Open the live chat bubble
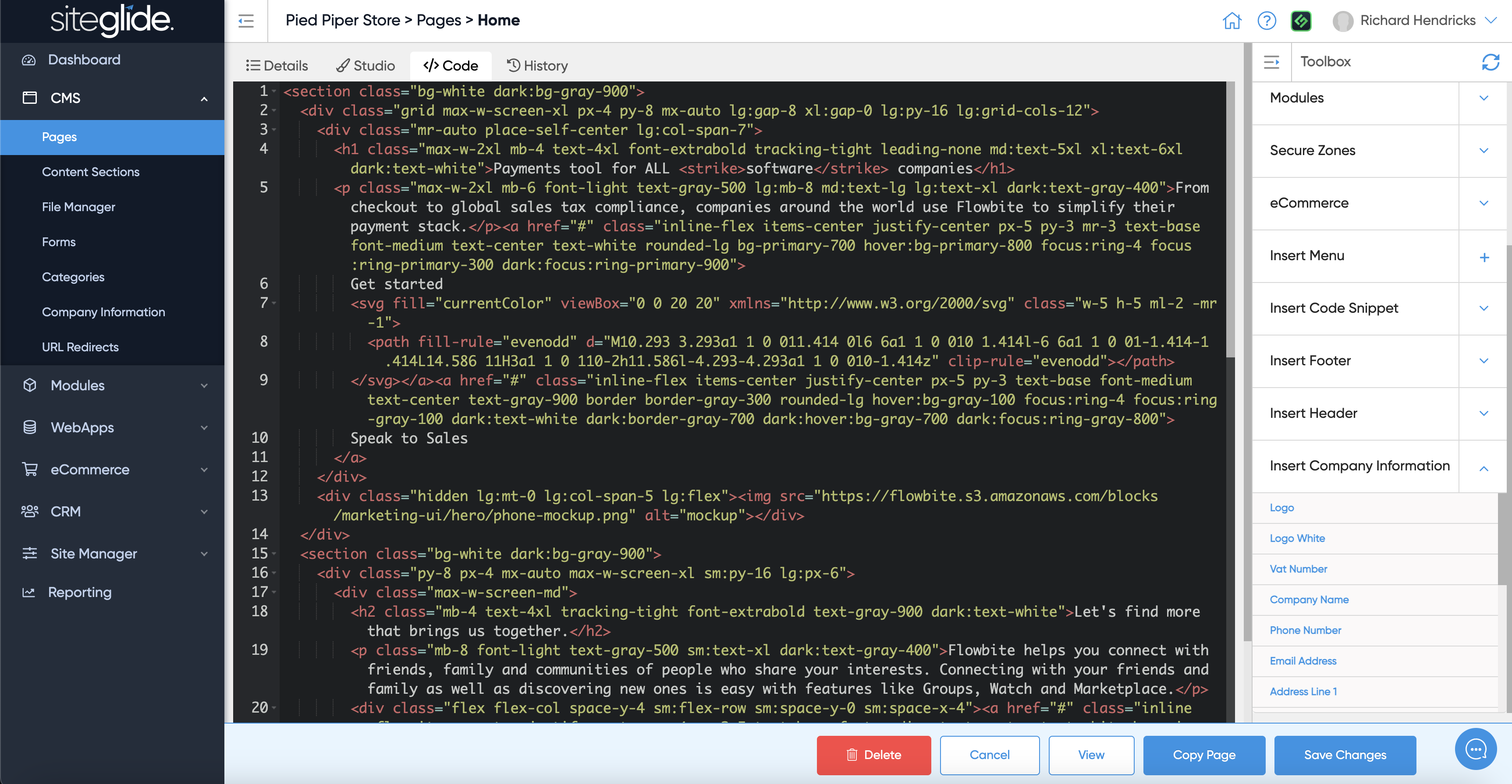The width and height of the screenshot is (1512, 784). tap(1475, 749)
